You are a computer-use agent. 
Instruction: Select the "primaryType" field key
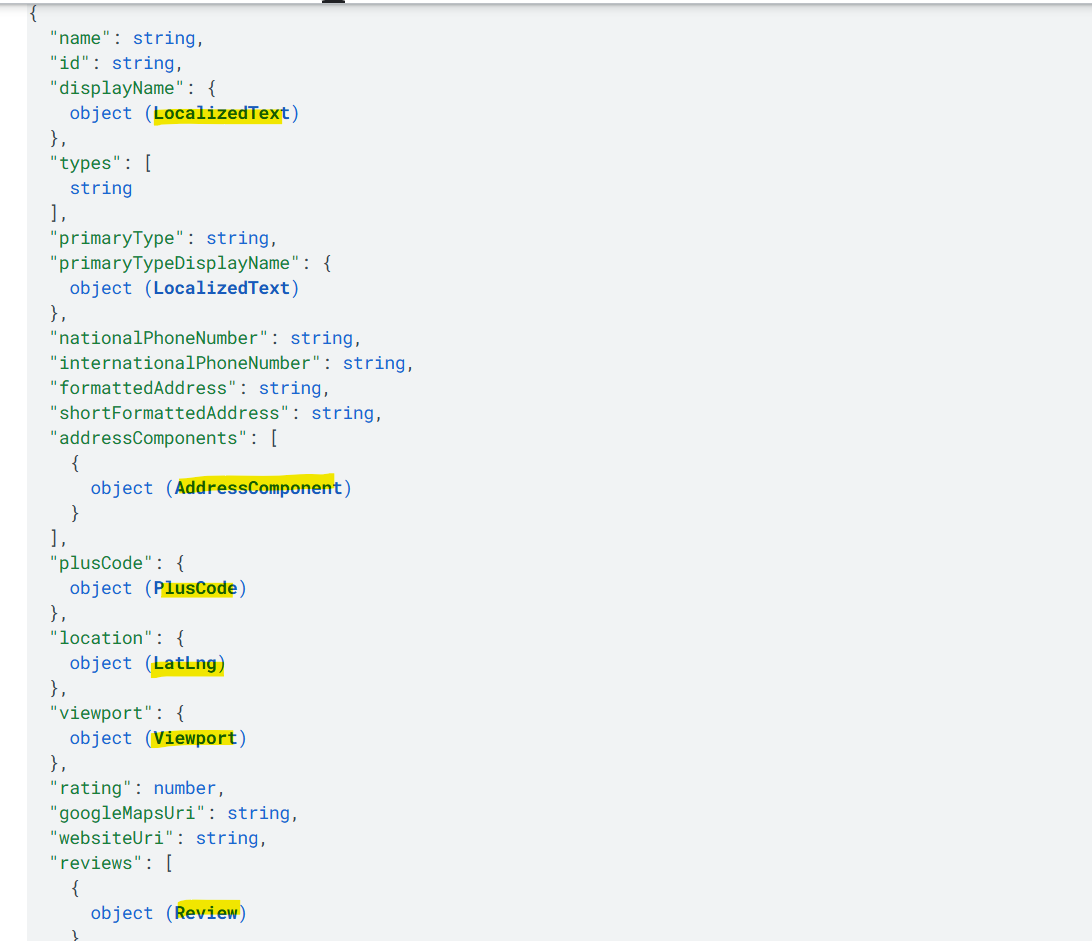pos(117,238)
